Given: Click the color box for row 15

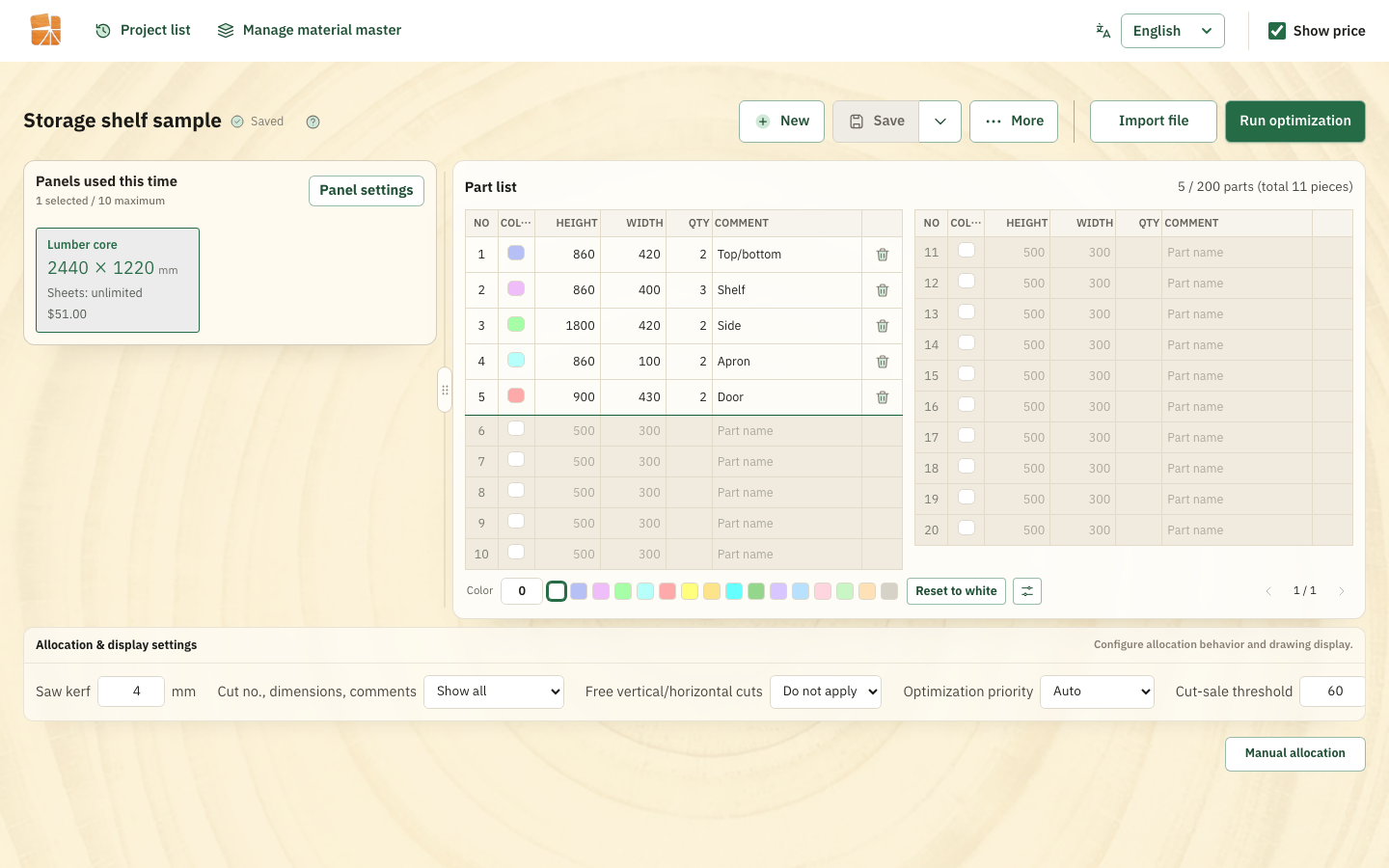Looking at the screenshot, I should pos(967,374).
